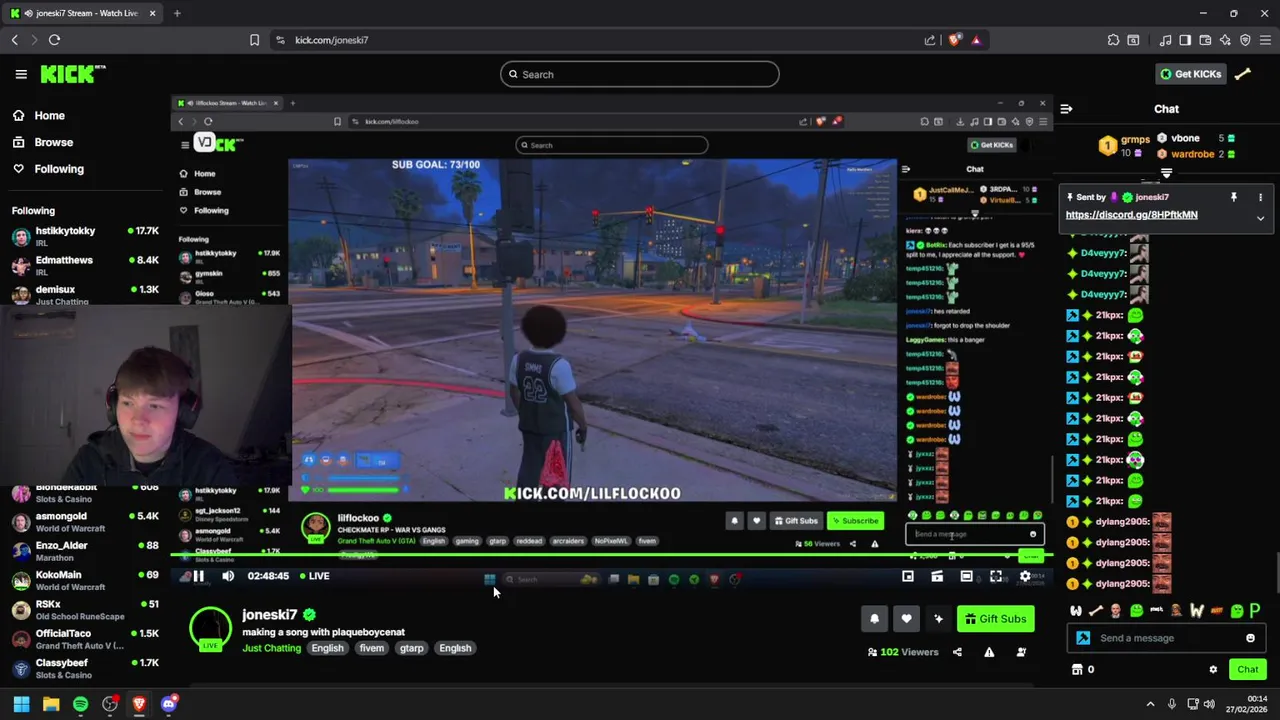Report the stream via warning icon
1280x720 pixels.
(989, 652)
